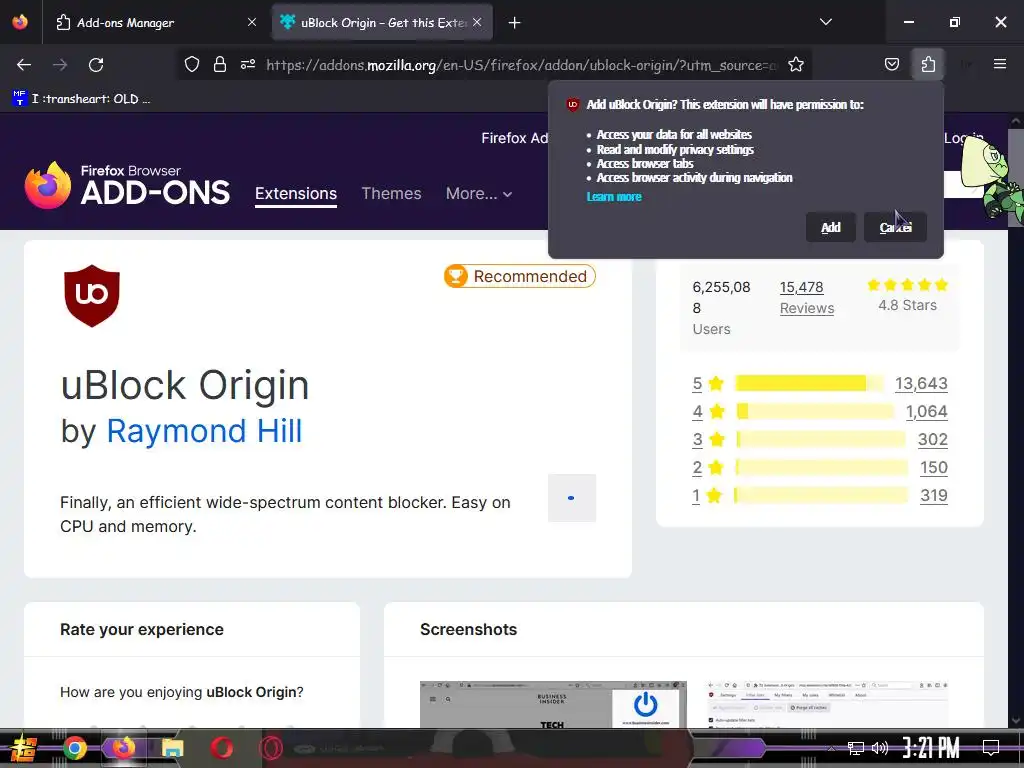Expand the More… dropdown menu
The image size is (1024, 768).
click(x=479, y=194)
